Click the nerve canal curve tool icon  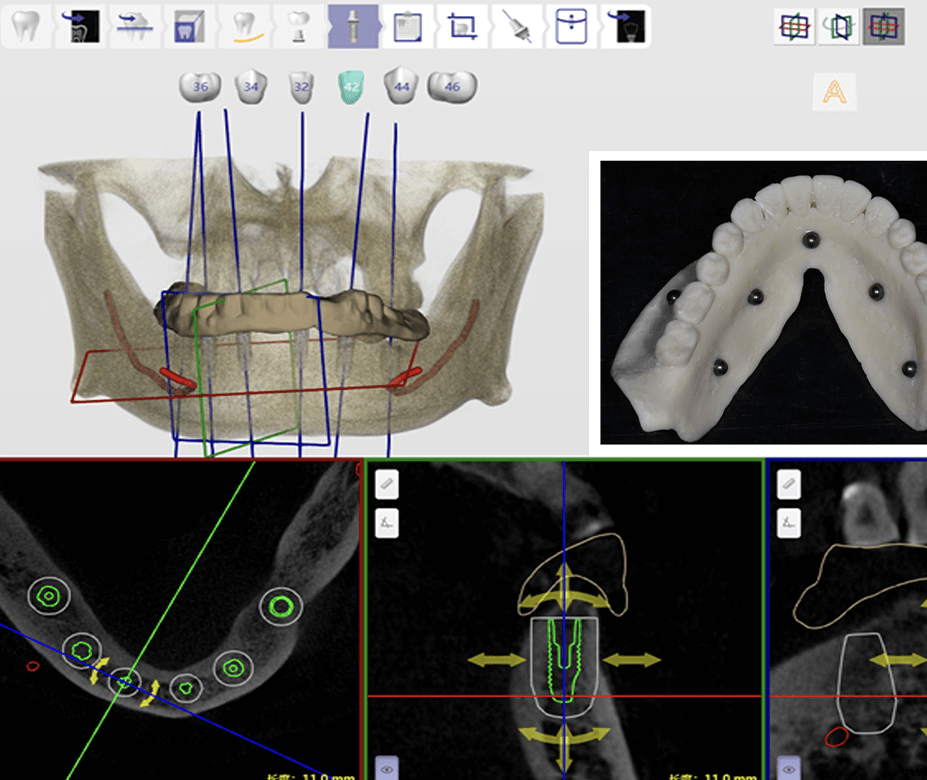(242, 26)
